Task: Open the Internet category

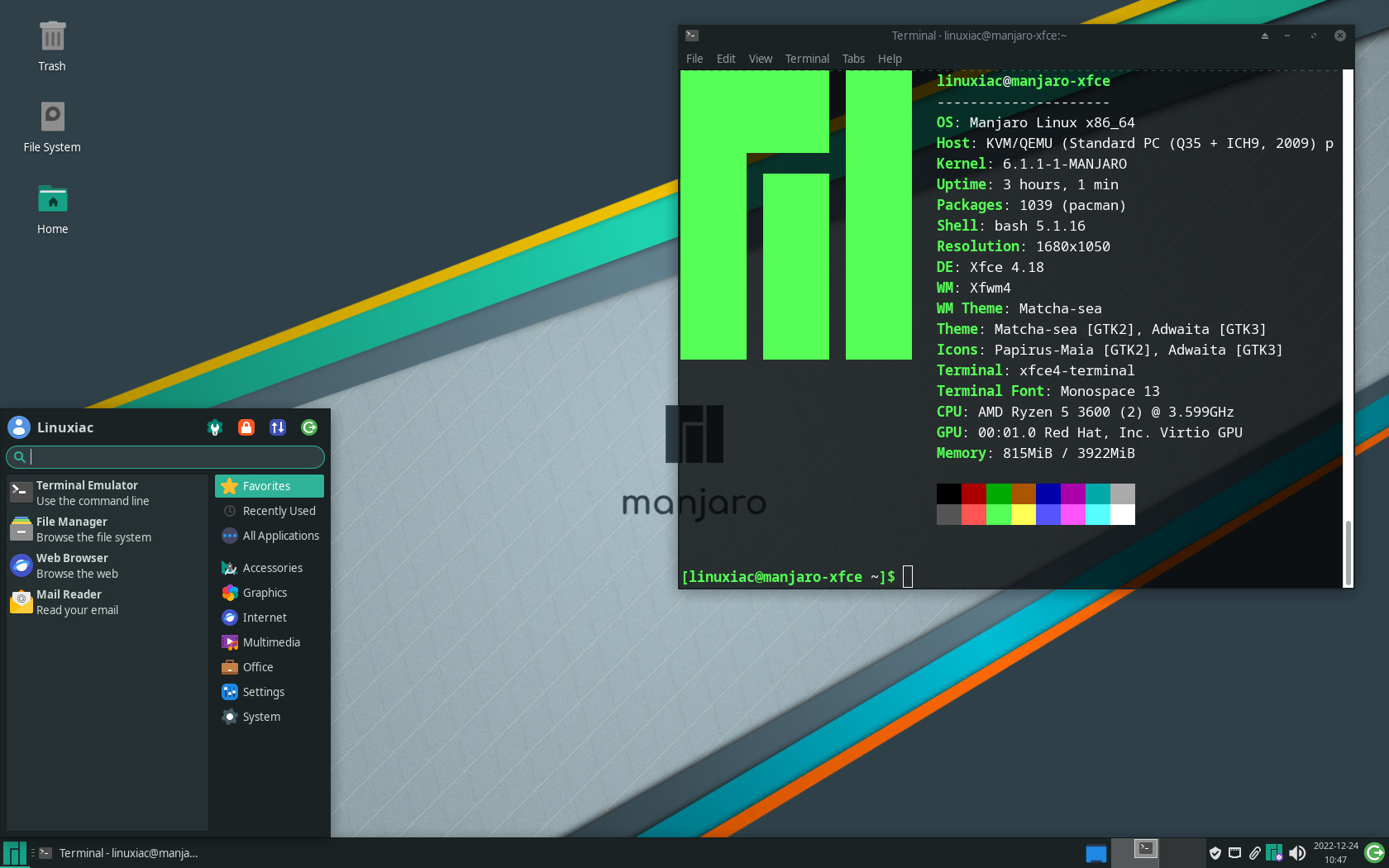Action: [270, 618]
